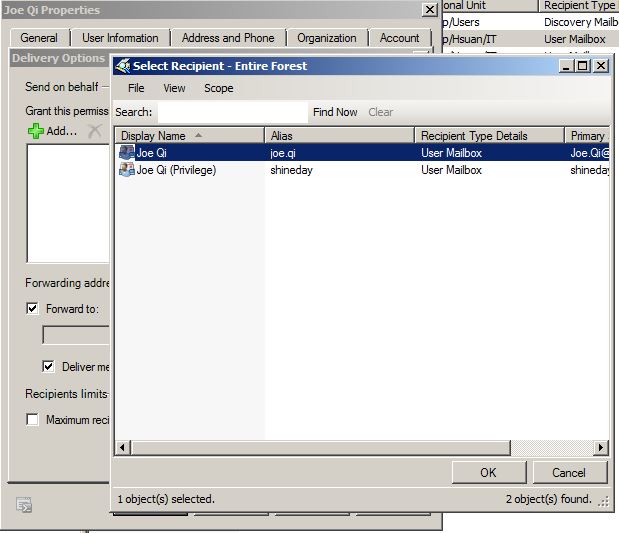Open the Organization tab
619x533 pixels.
326,38
